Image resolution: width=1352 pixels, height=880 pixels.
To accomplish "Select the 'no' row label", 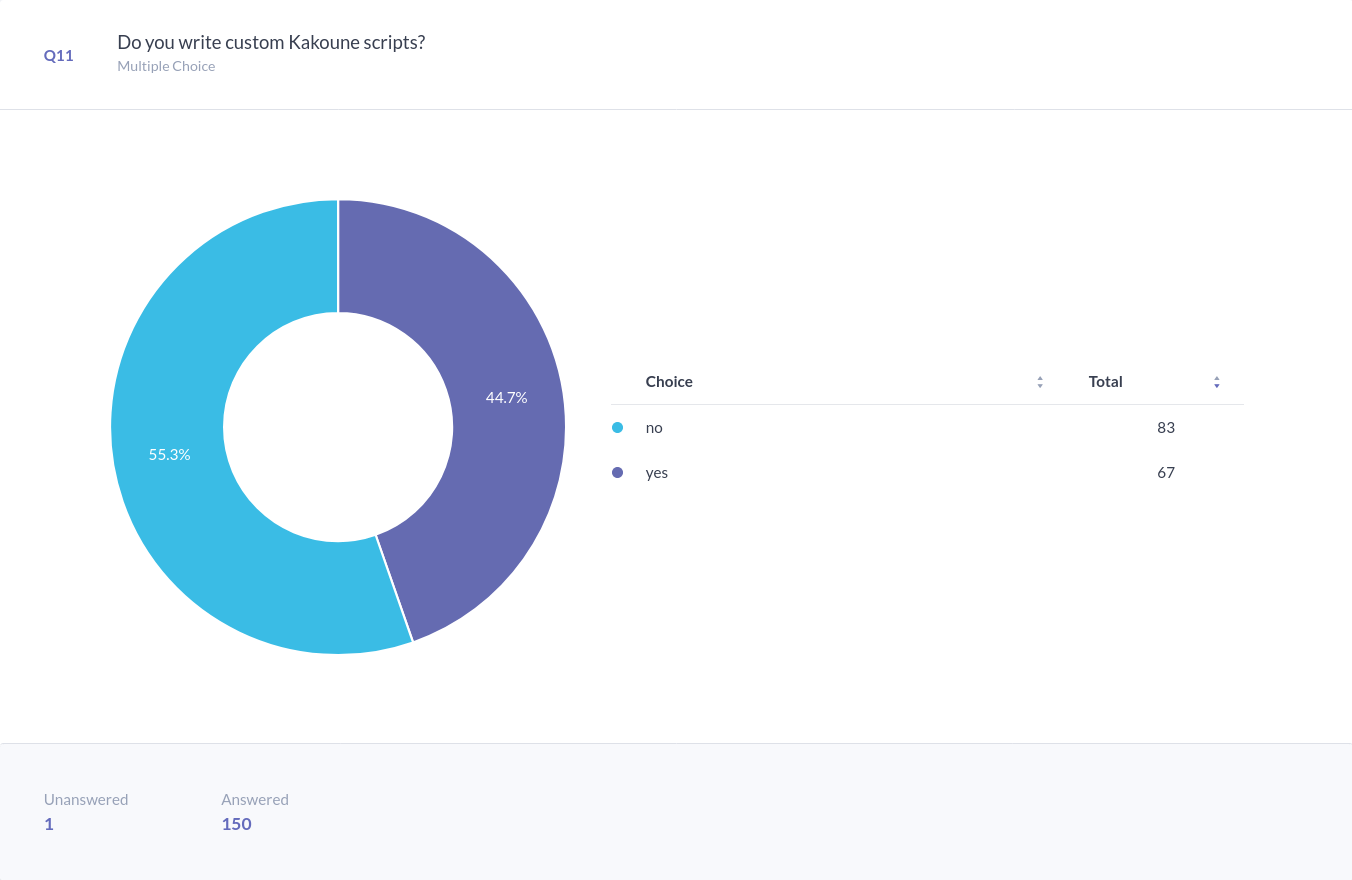I will point(654,428).
